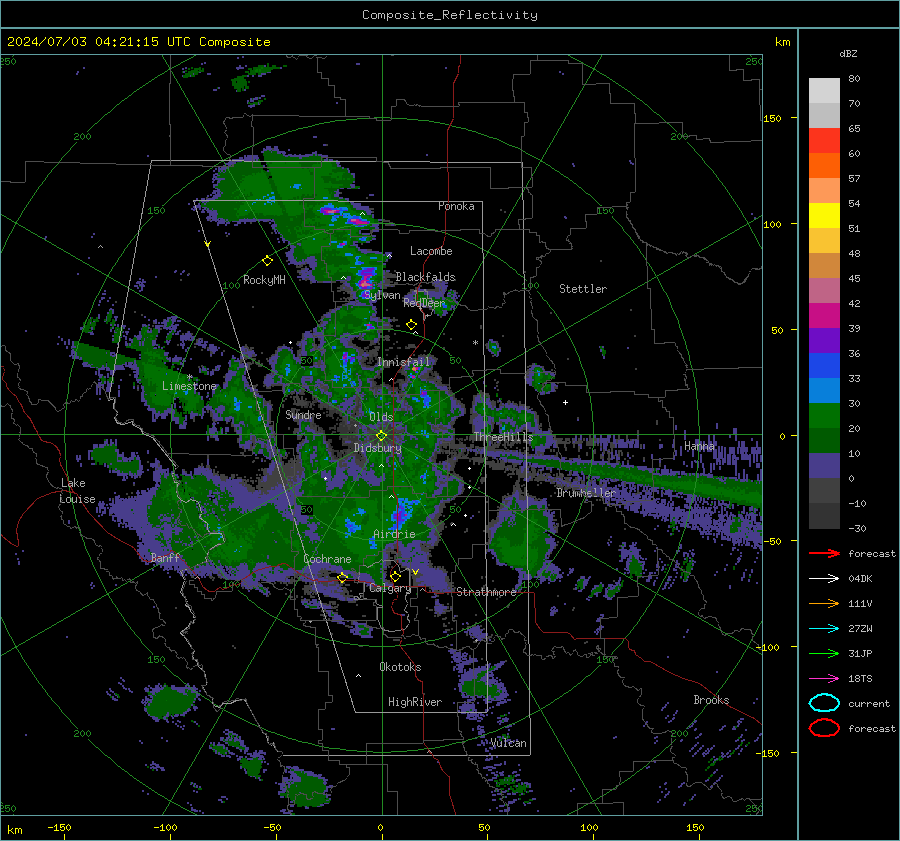The image size is (900, 841).
Task: Select the 'ThreeHills' map label
Action: pyautogui.click(x=503, y=437)
